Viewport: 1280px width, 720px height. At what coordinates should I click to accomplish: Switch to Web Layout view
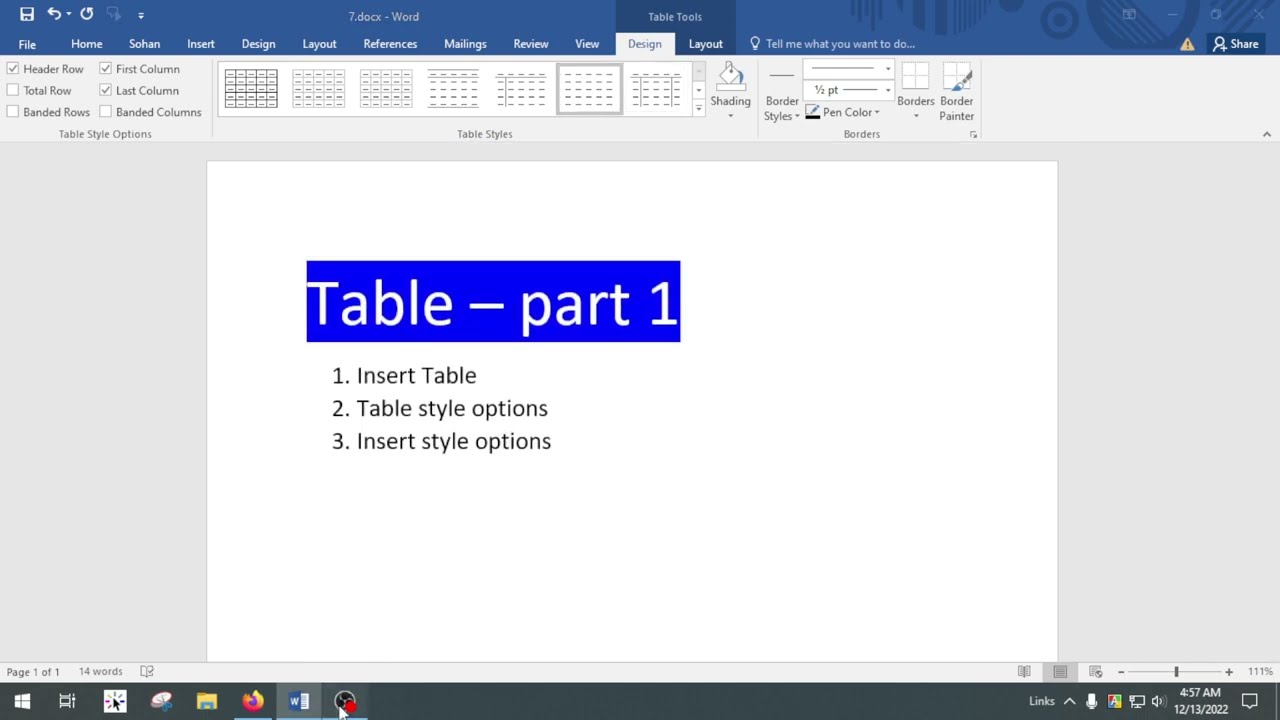(x=1096, y=672)
